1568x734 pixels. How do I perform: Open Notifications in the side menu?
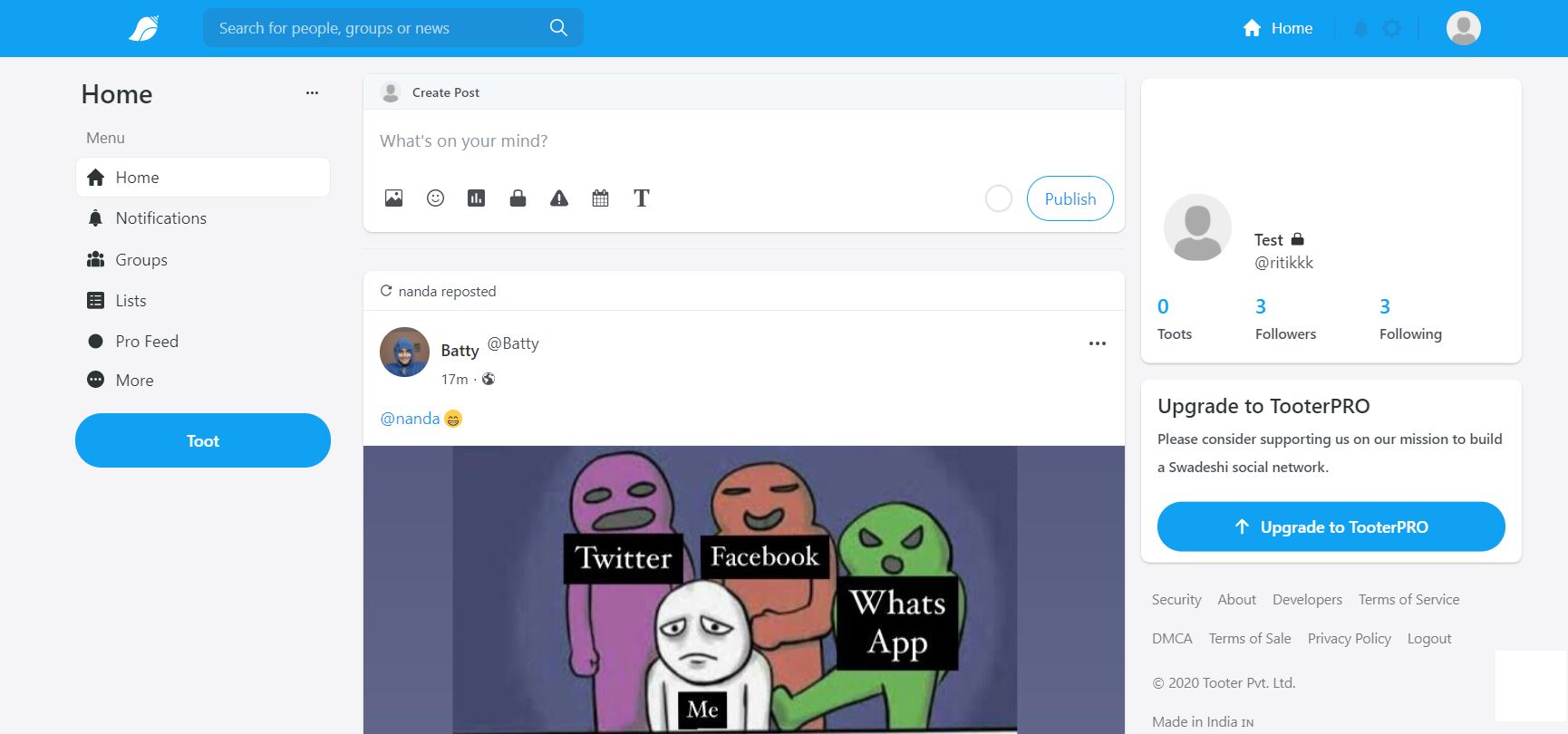pos(202,218)
